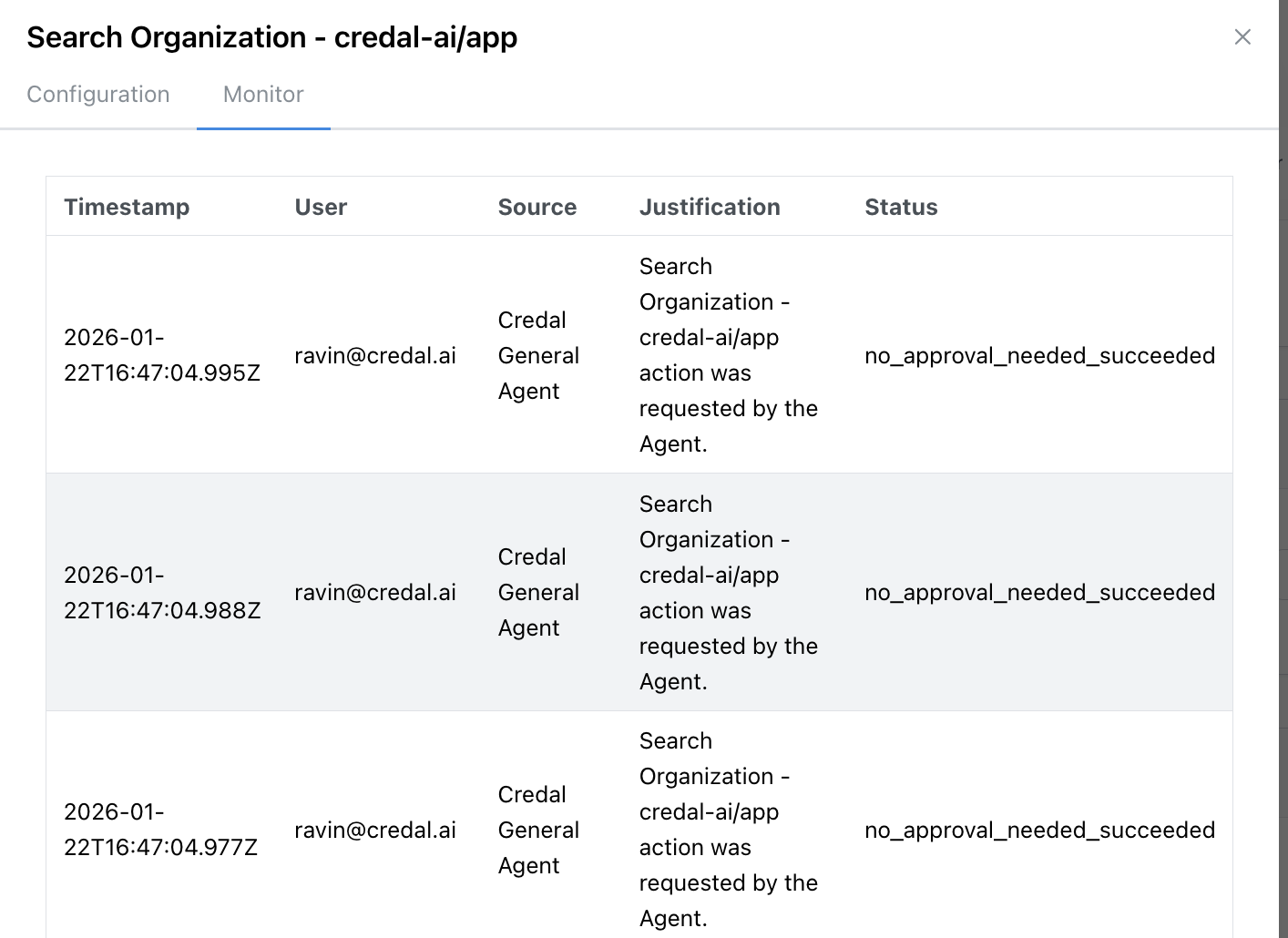Click ravin@credal.ai in the first row
This screenshot has width=1288, height=938.
375,355
